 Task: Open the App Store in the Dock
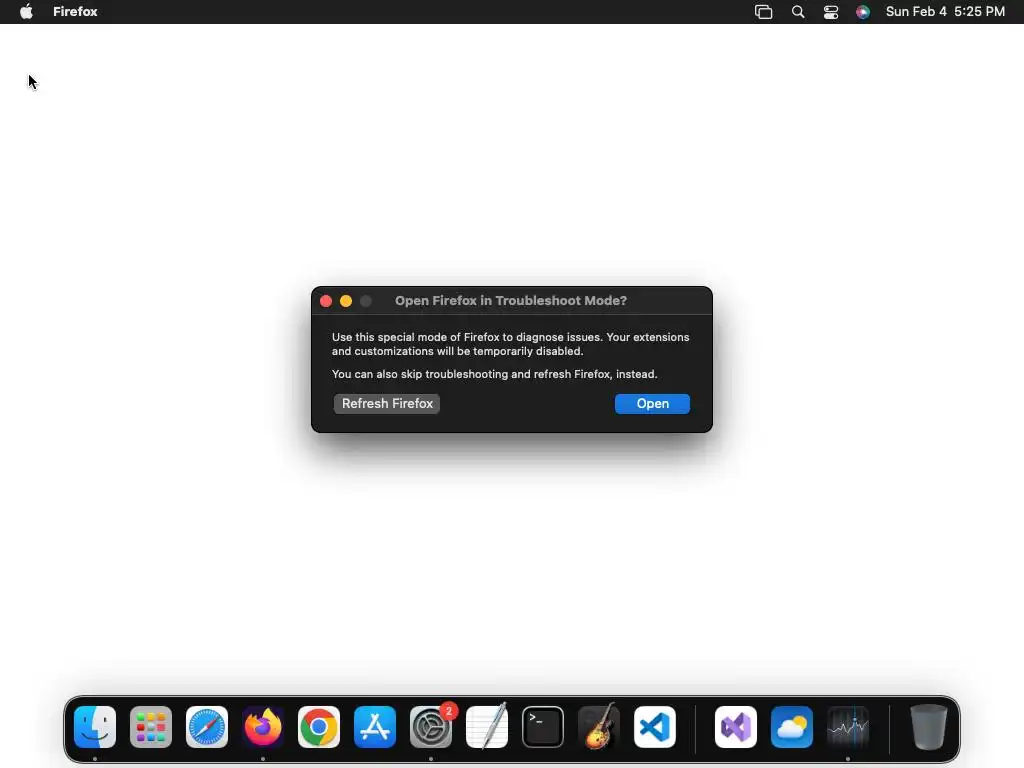click(x=375, y=727)
